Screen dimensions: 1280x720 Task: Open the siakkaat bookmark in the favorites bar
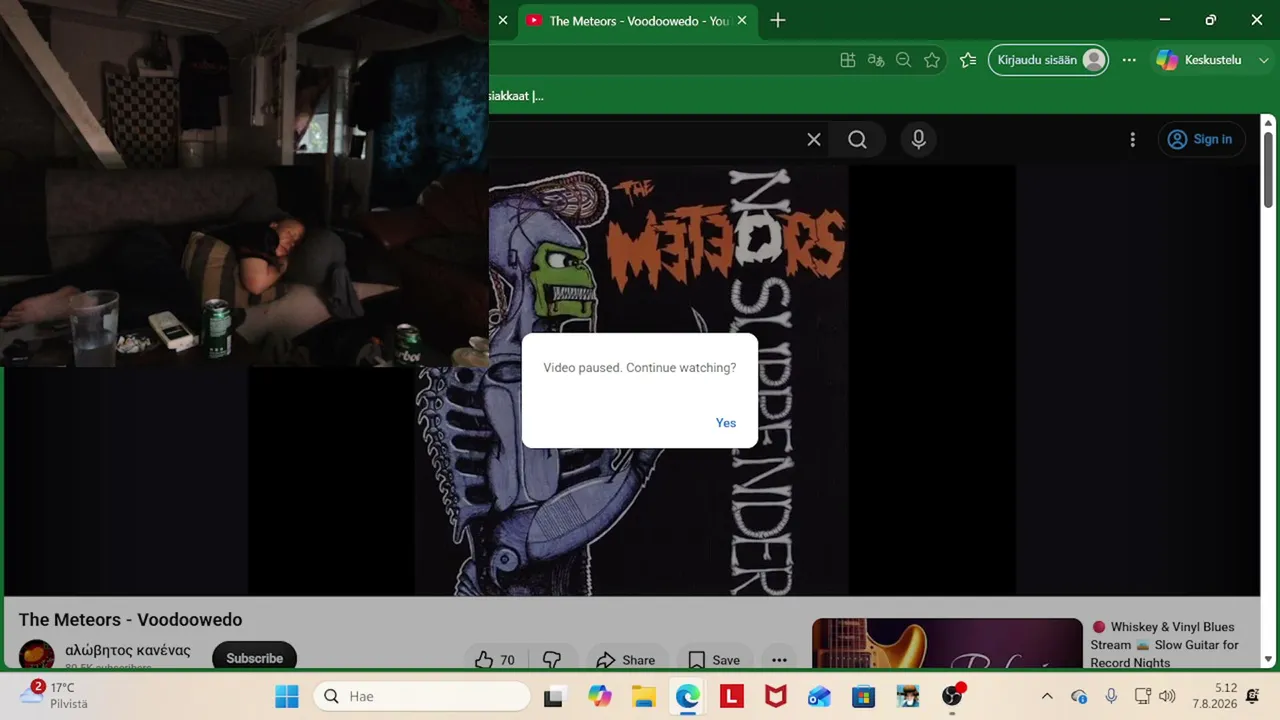tap(516, 96)
